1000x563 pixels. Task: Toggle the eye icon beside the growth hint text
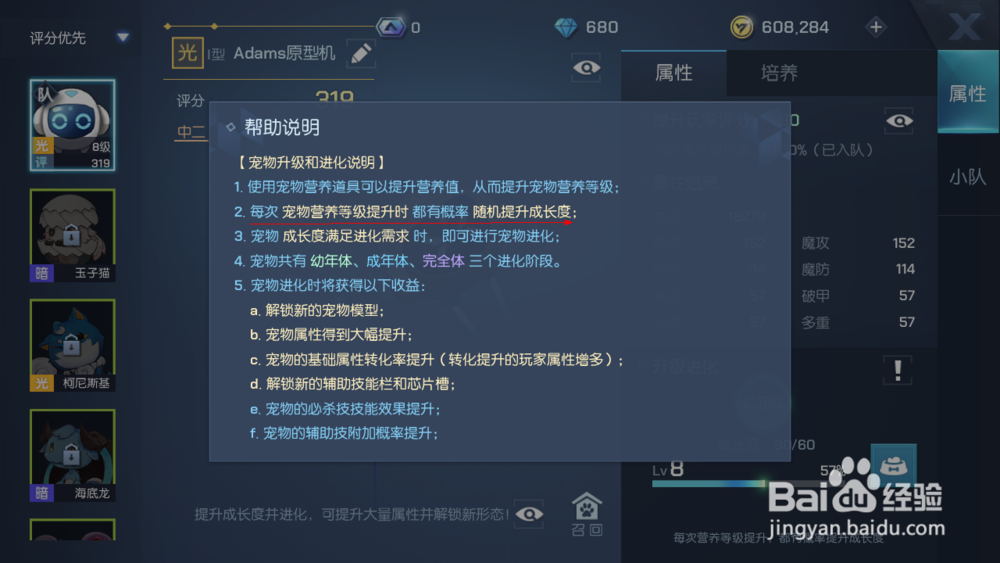tap(529, 514)
